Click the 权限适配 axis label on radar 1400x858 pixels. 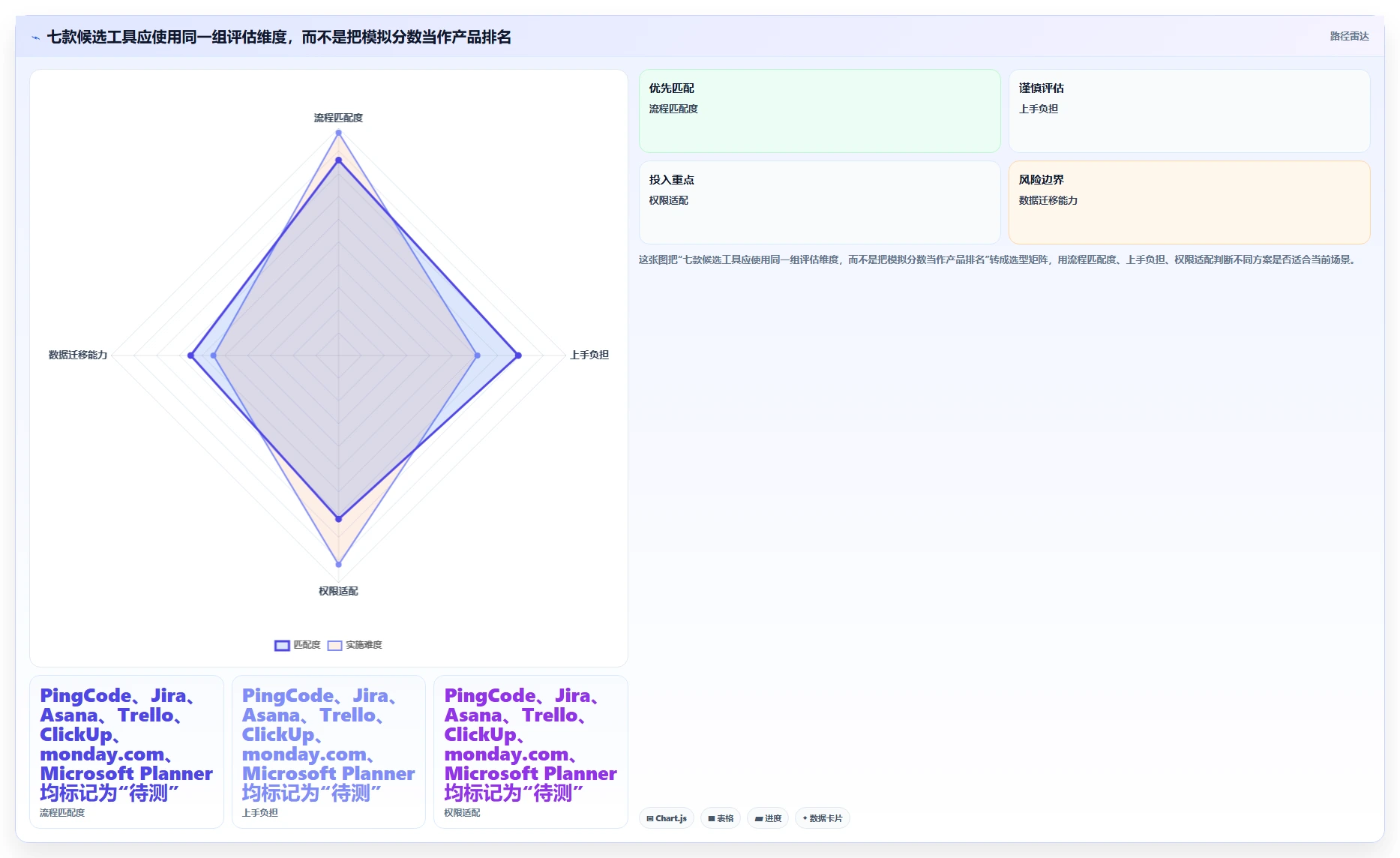(x=338, y=591)
